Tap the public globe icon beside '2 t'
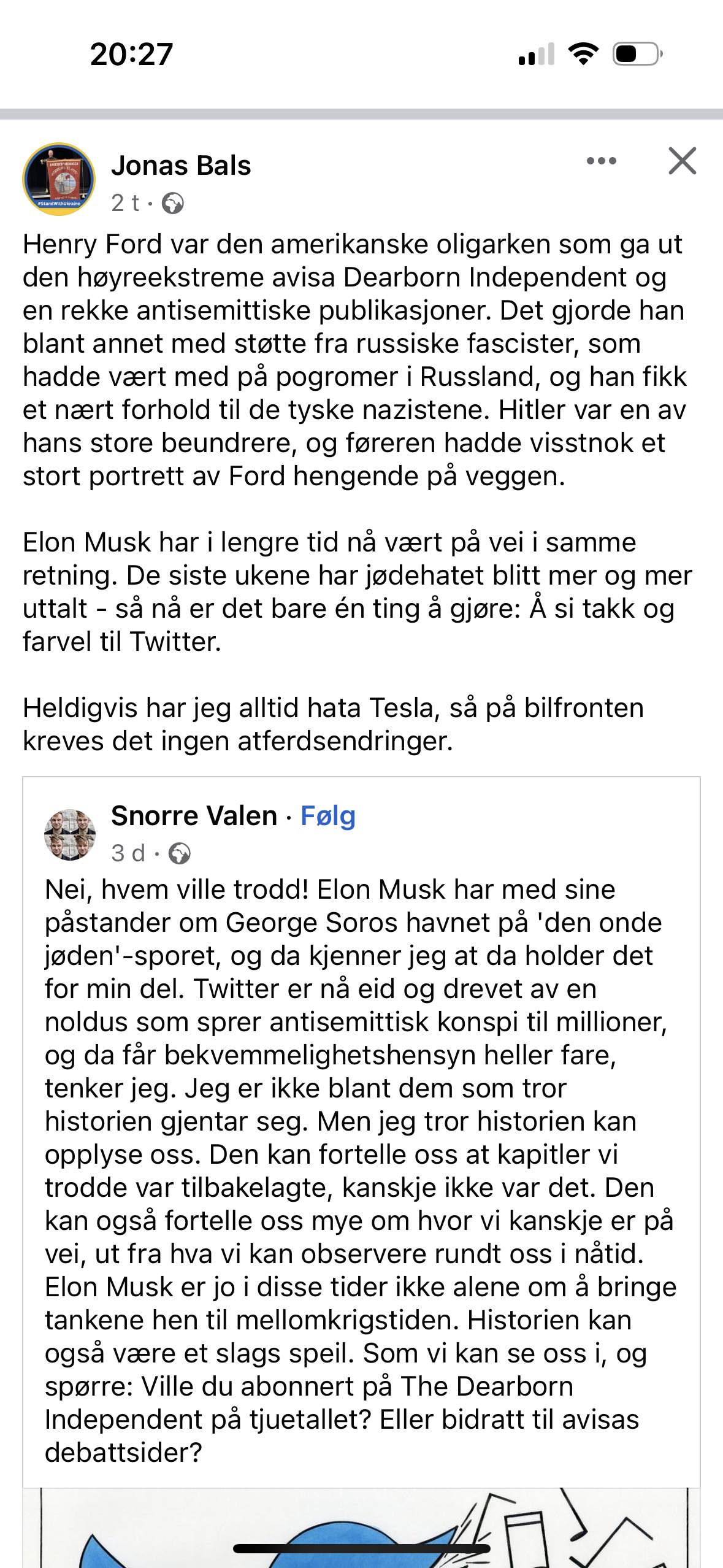723x1568 pixels. pos(173,204)
